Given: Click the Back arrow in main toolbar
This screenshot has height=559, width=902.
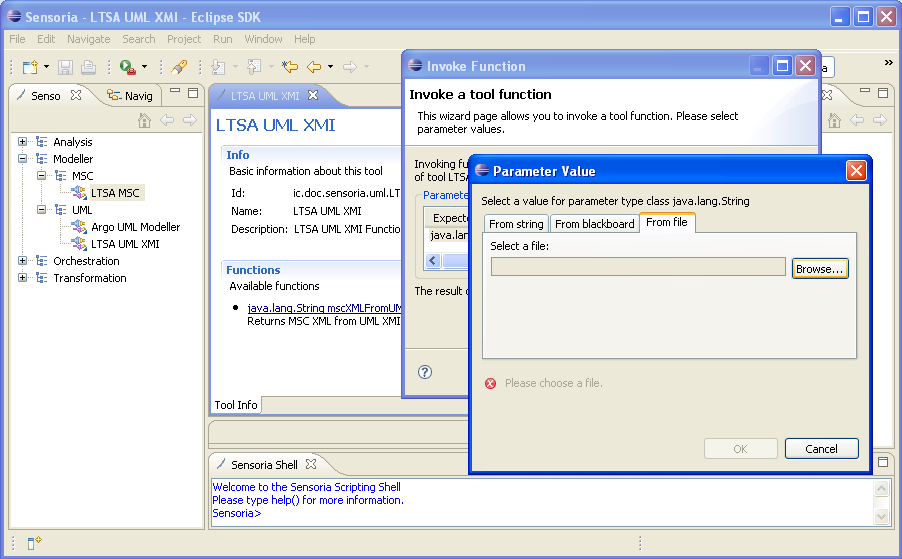Looking at the screenshot, I should point(314,67).
